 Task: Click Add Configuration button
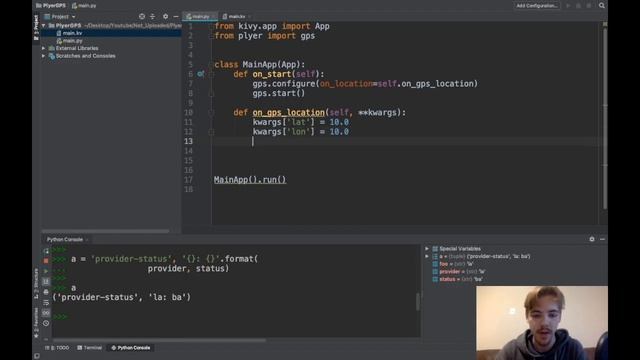click(x=537, y=6)
